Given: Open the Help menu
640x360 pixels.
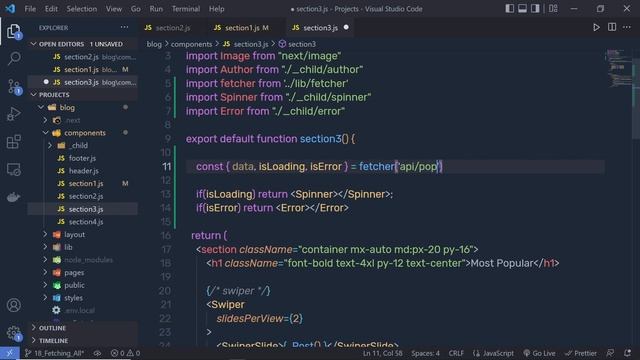Looking at the screenshot, I should tap(217, 9).
